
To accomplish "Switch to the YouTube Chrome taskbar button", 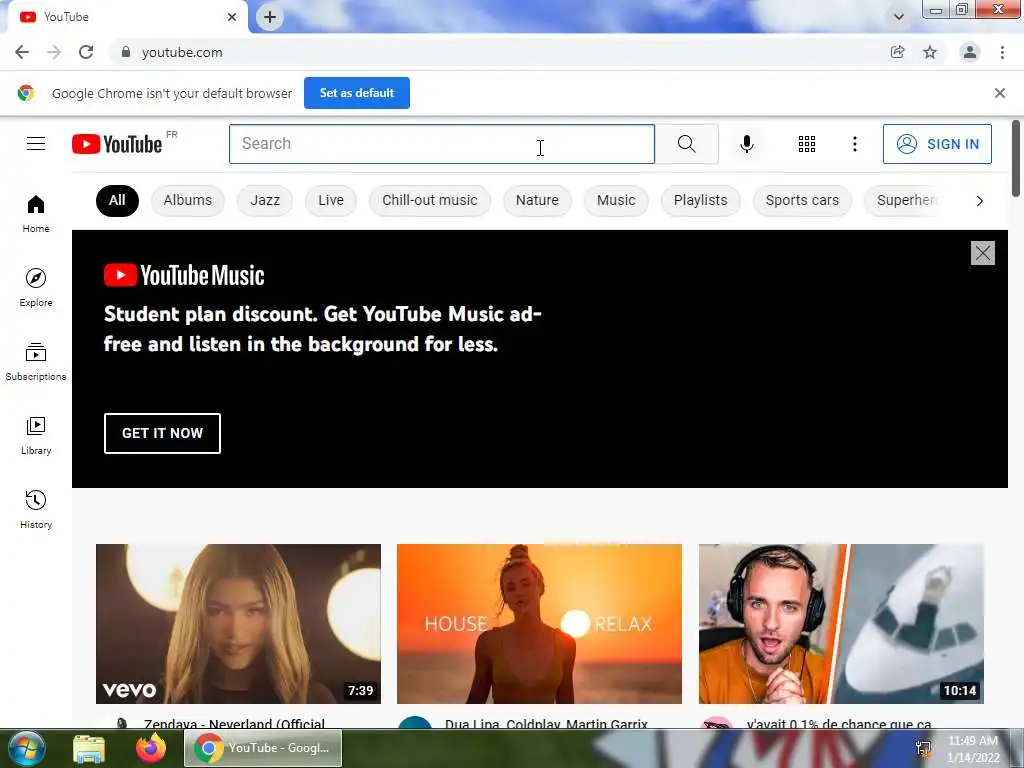I will pos(263,748).
